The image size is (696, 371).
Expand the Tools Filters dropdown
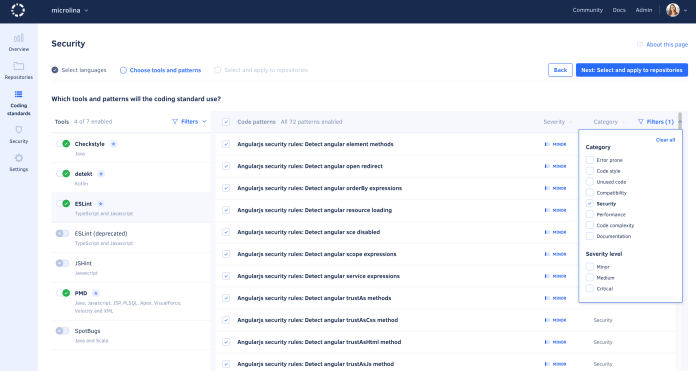[x=190, y=122]
